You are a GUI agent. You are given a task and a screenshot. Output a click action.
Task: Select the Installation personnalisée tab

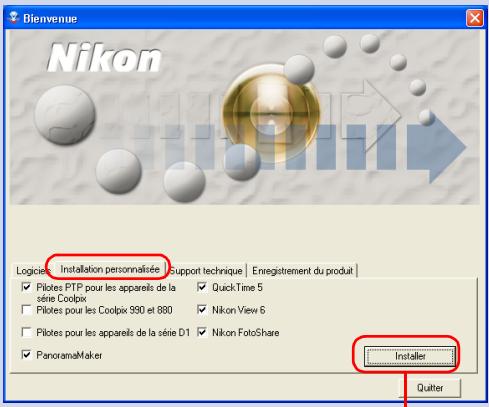110,269
